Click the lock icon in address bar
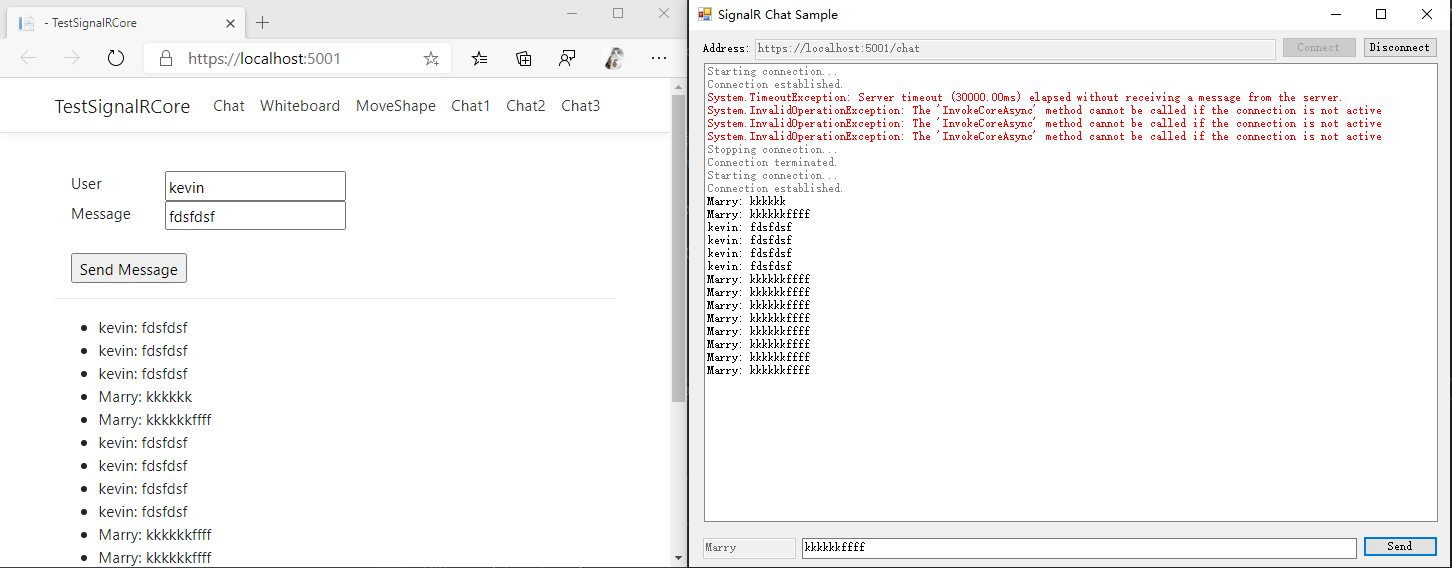This screenshot has height=568, width=1452. [x=167, y=58]
